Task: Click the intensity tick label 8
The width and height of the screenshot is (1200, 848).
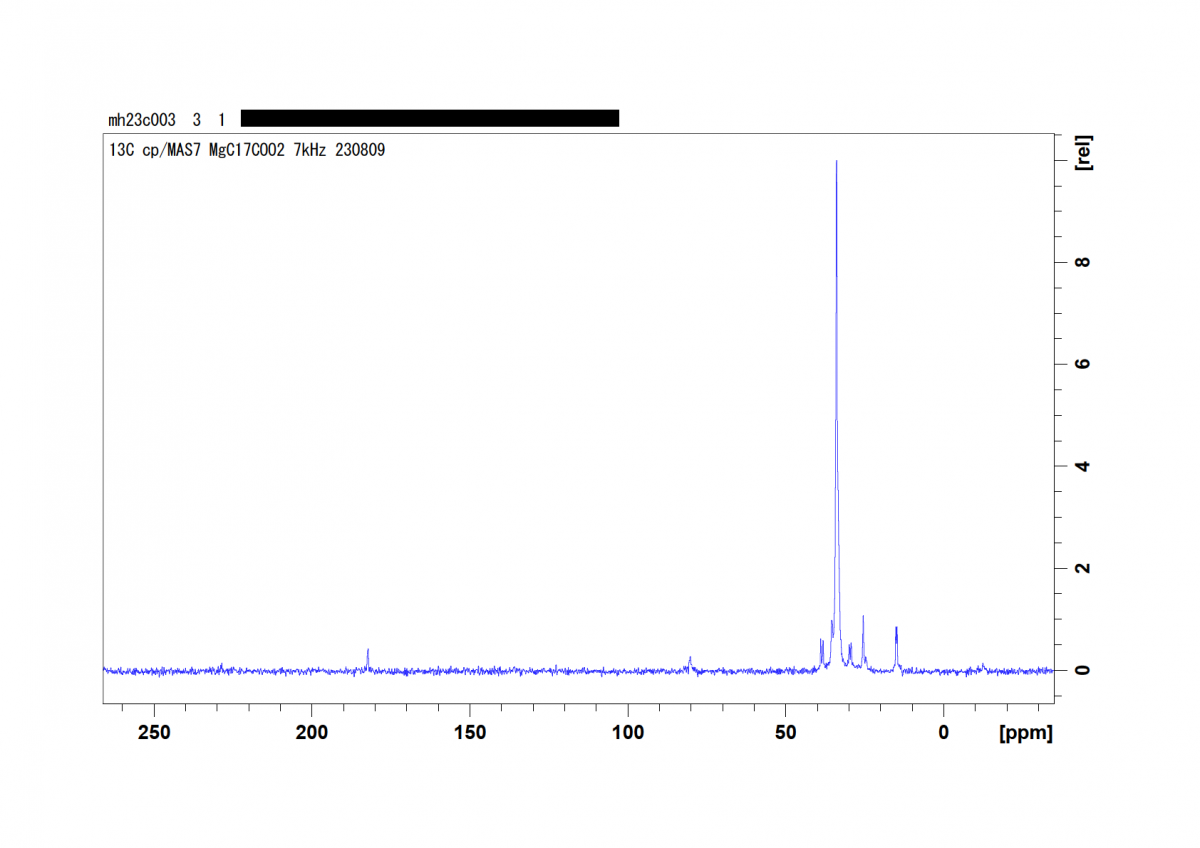Action: [x=1083, y=262]
